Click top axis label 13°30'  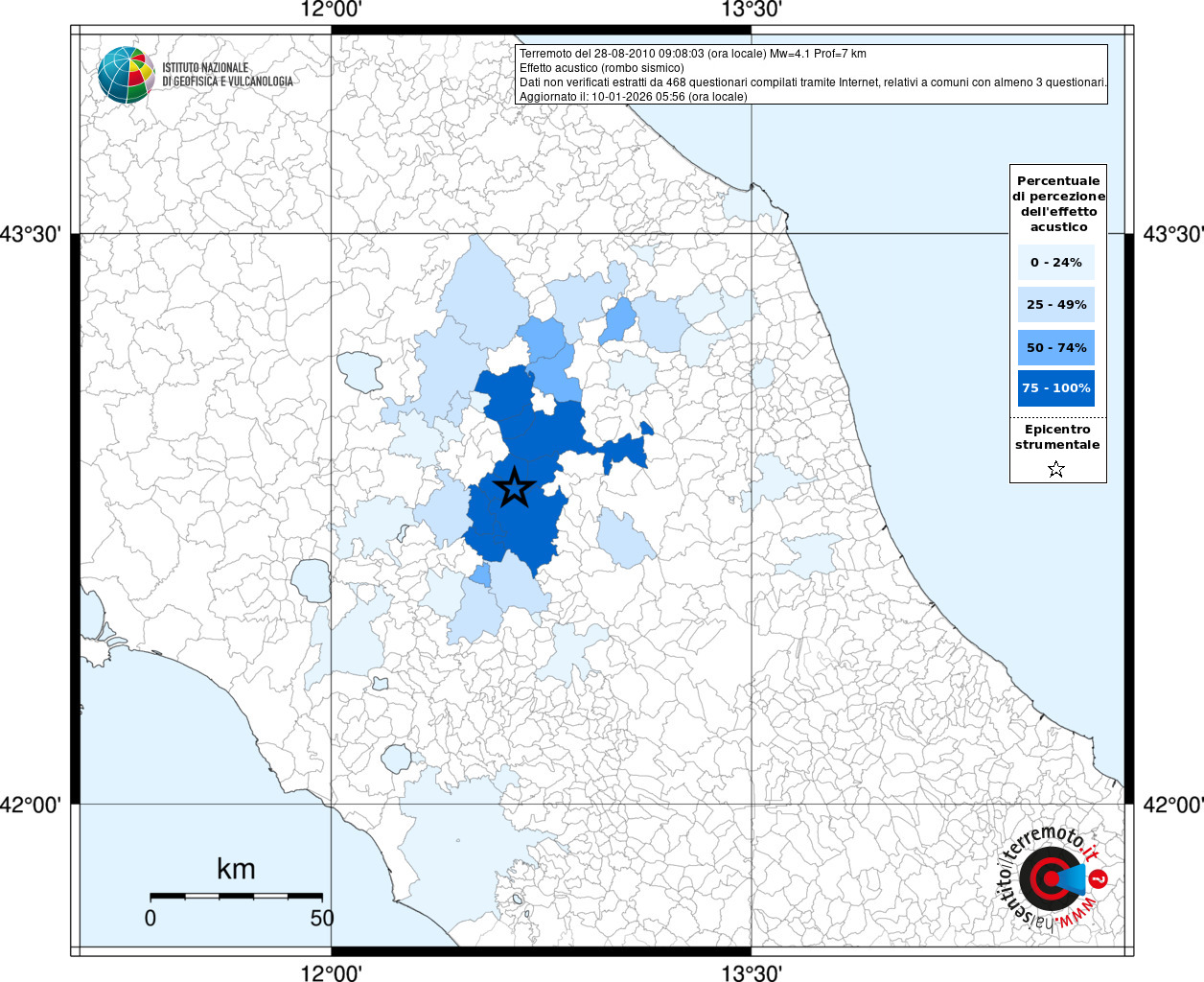[x=751, y=11]
